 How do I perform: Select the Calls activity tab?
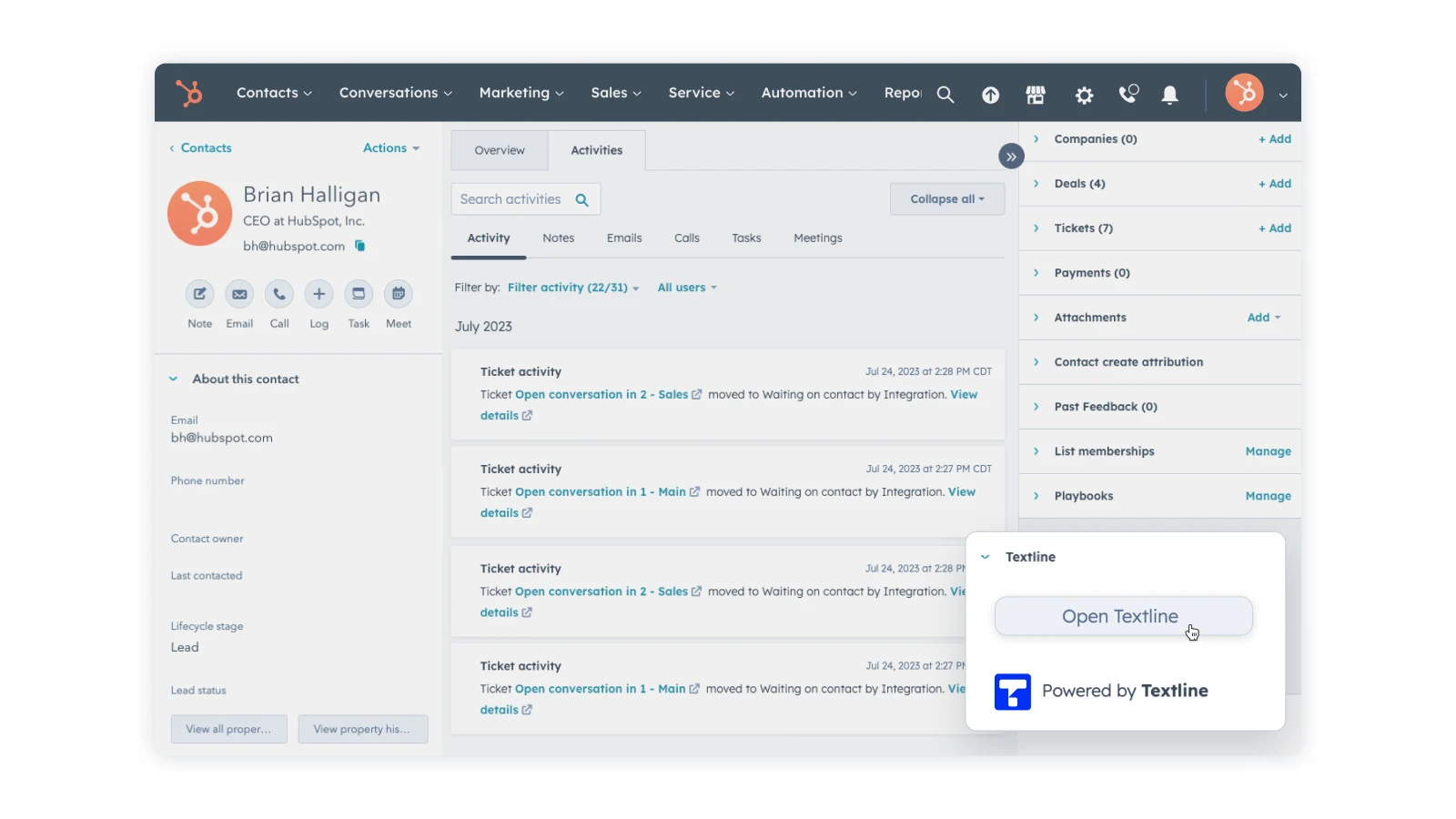point(687,238)
